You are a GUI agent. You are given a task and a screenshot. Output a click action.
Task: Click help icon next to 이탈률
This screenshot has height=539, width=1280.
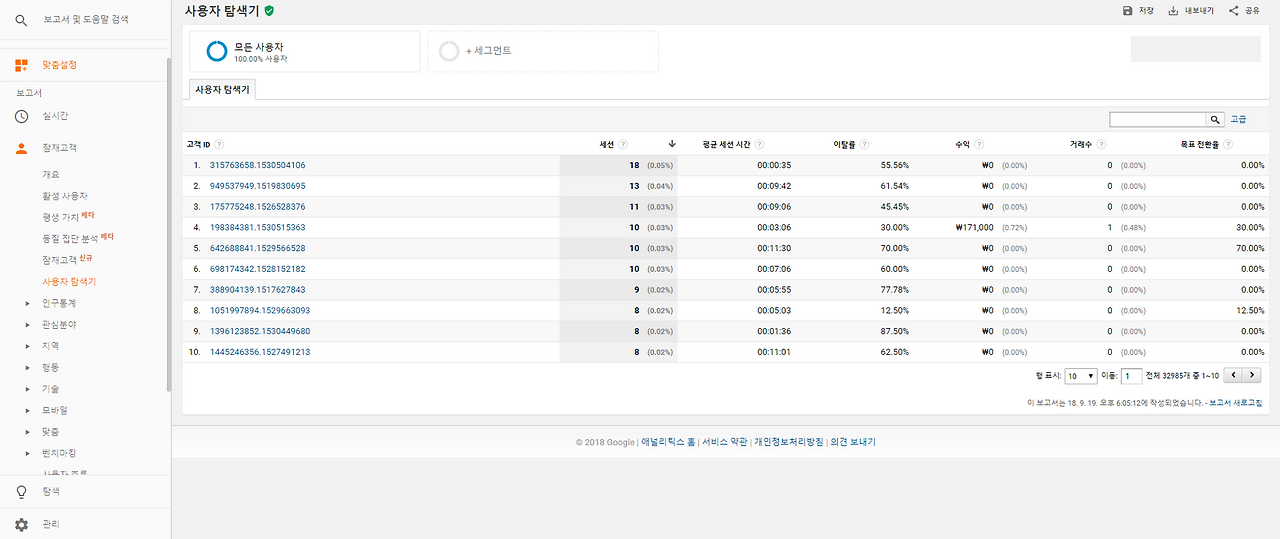coord(864,145)
